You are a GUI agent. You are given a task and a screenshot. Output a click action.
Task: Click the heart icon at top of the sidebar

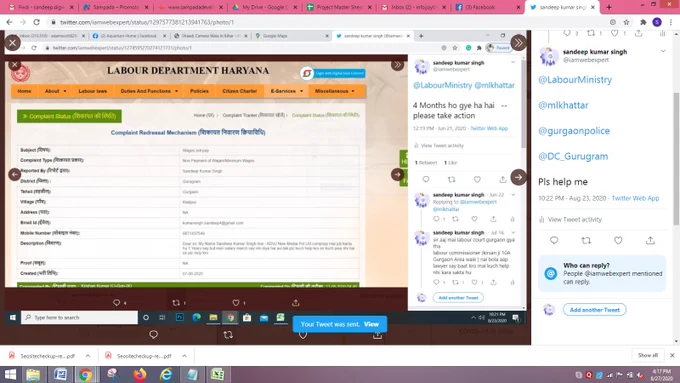[x=615, y=33]
